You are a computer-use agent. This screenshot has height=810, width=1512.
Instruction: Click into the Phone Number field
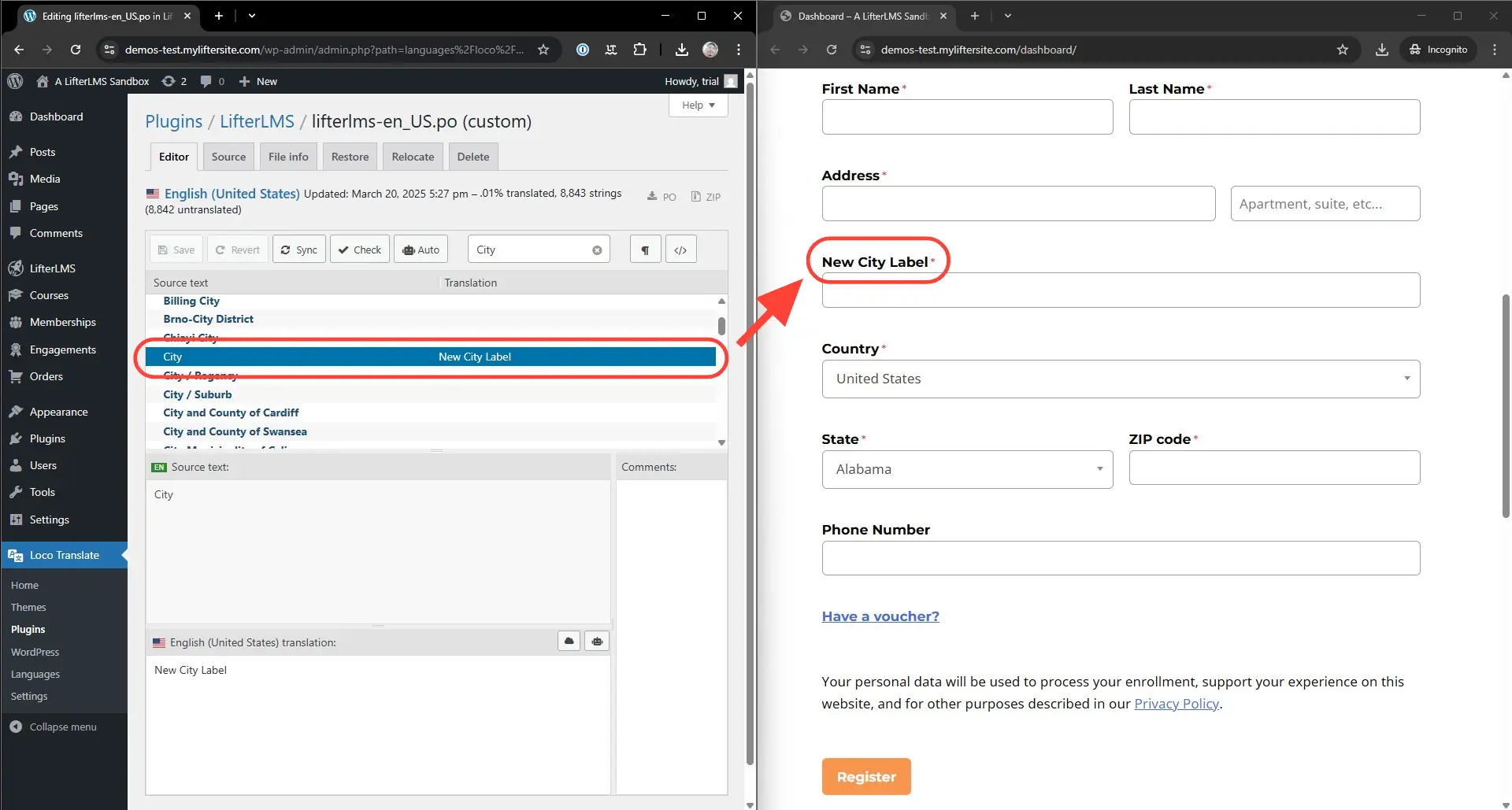tap(1120, 558)
